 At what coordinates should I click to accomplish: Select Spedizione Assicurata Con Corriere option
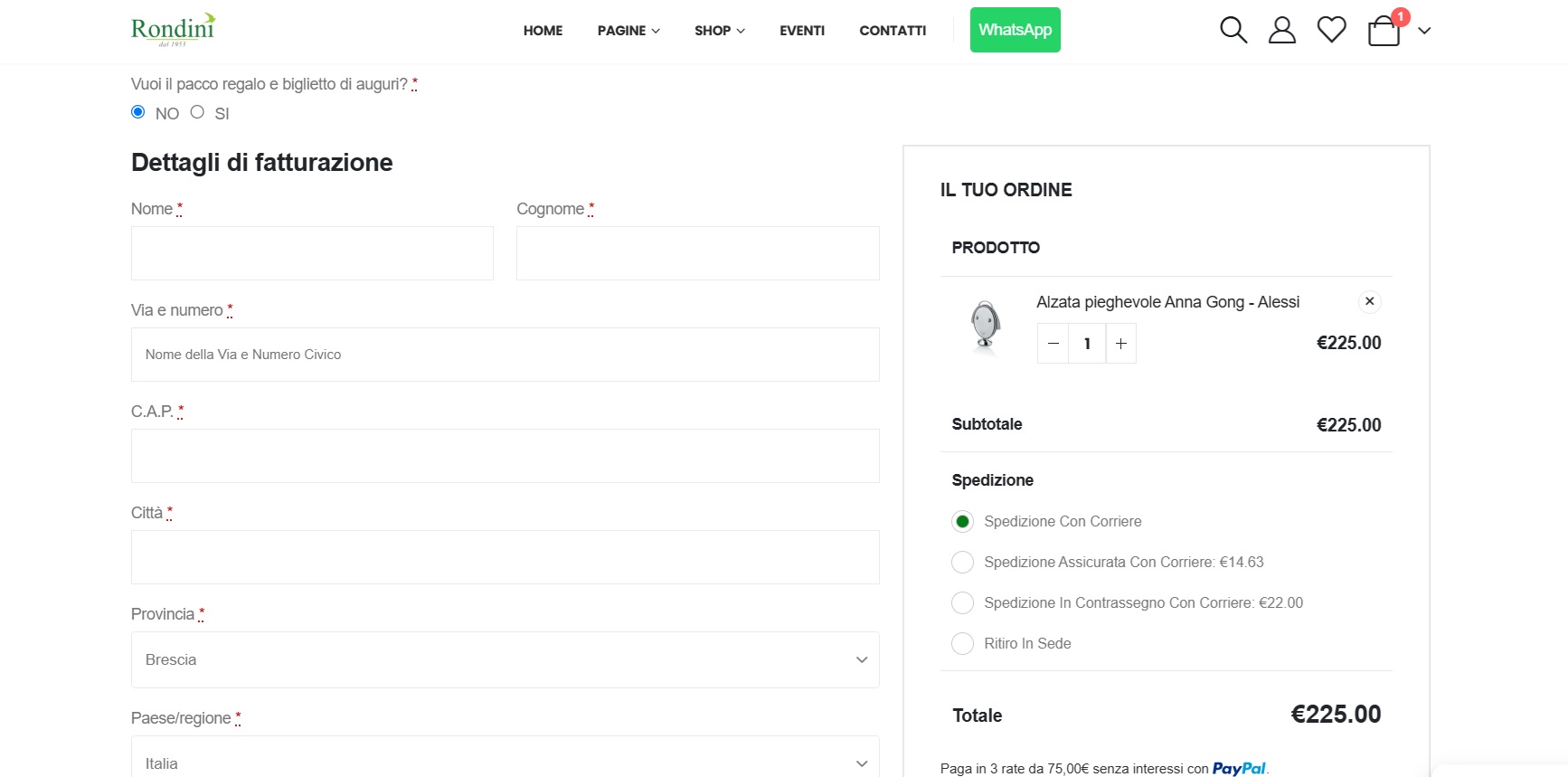coord(962,563)
